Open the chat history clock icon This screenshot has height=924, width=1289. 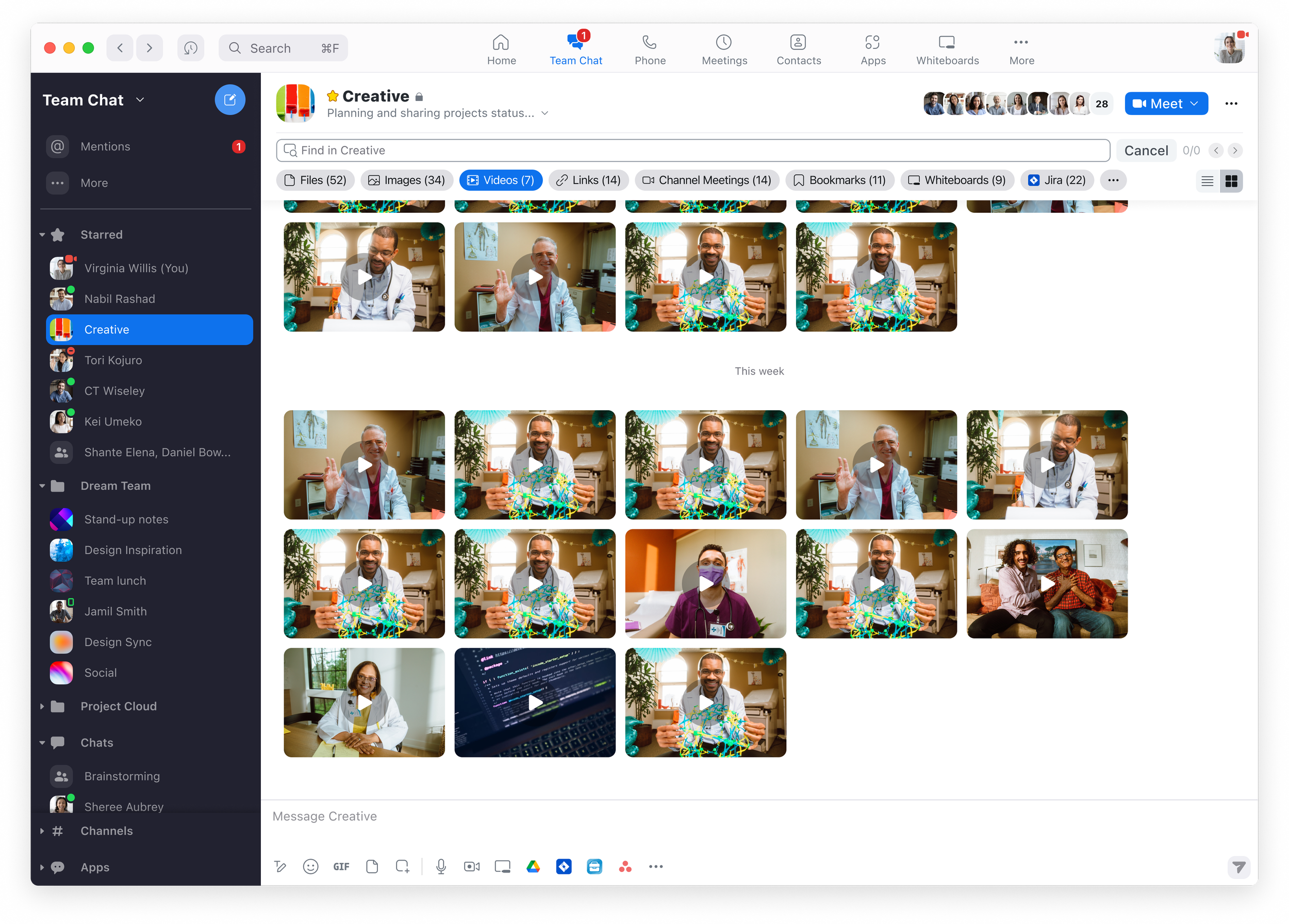coord(190,48)
